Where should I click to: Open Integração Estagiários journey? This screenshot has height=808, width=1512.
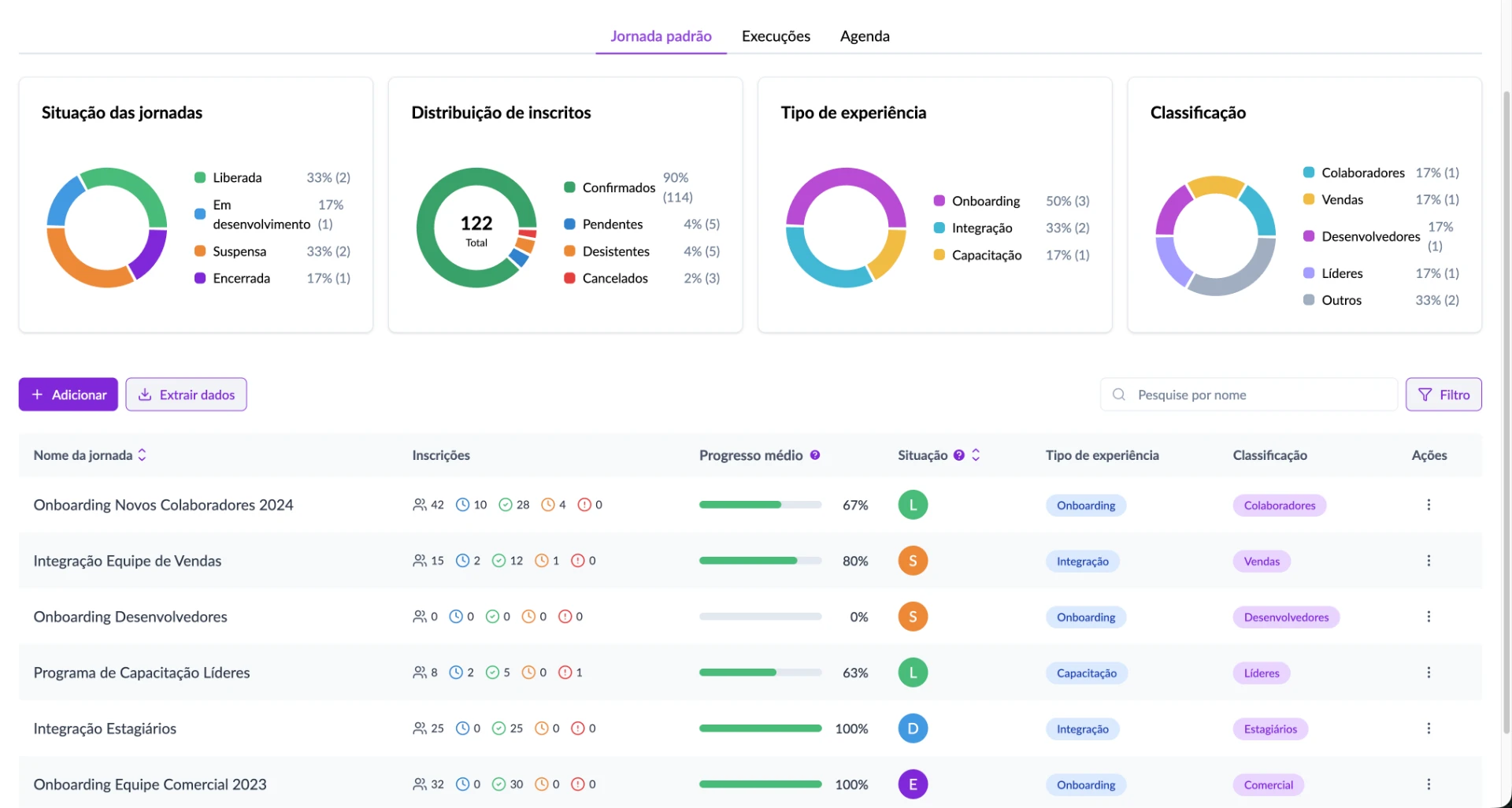point(105,728)
